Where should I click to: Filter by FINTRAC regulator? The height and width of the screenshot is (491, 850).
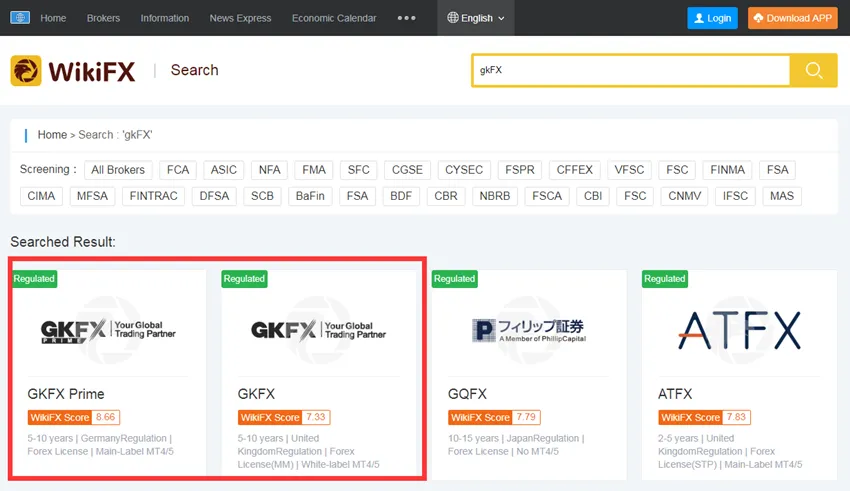click(153, 196)
